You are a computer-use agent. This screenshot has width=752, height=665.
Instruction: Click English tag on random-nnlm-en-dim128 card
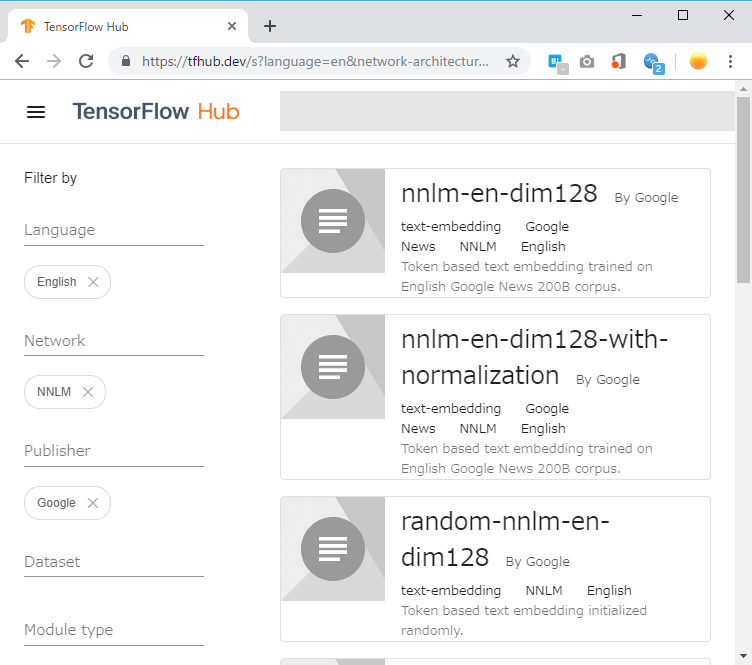click(609, 591)
